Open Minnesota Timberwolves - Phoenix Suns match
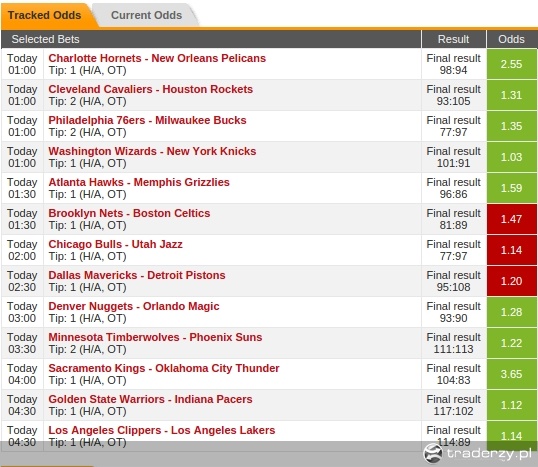The width and height of the screenshot is (538, 467). coord(155,337)
